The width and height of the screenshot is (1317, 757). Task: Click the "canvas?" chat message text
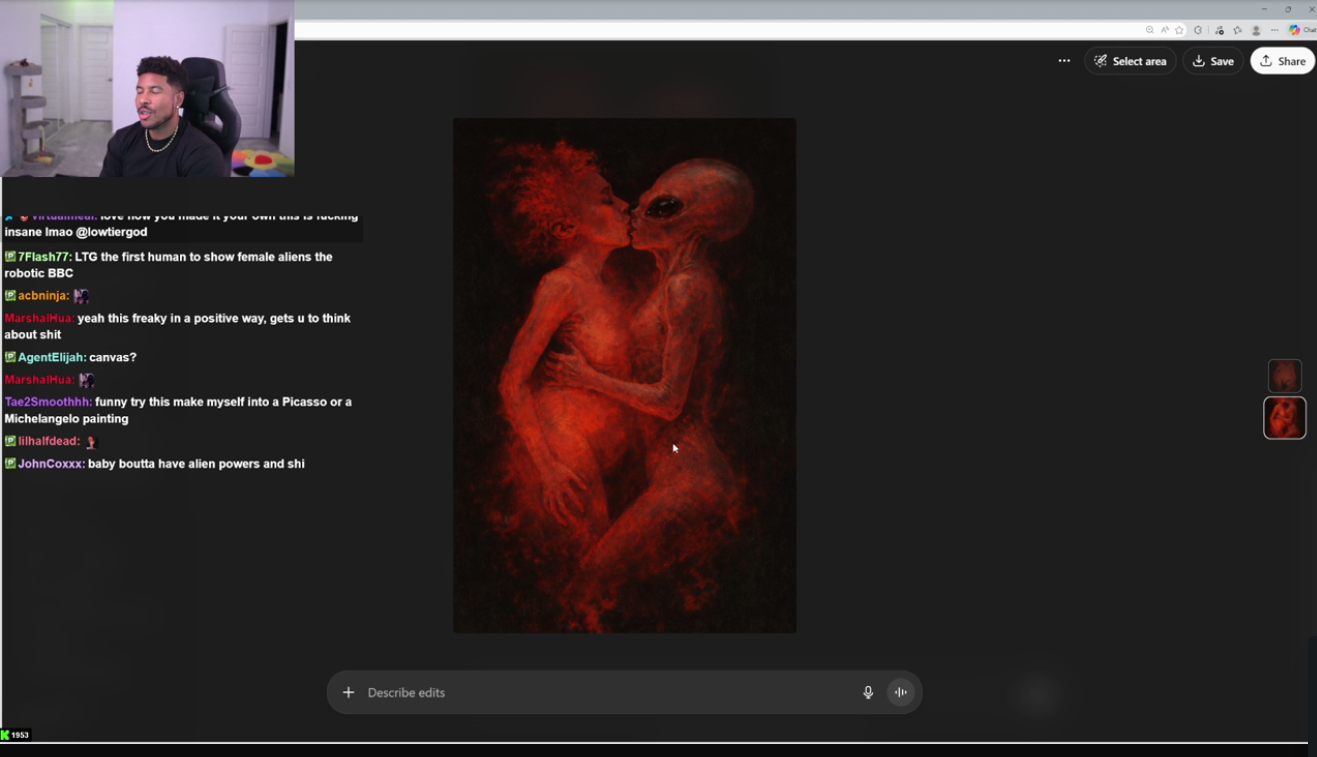click(113, 357)
